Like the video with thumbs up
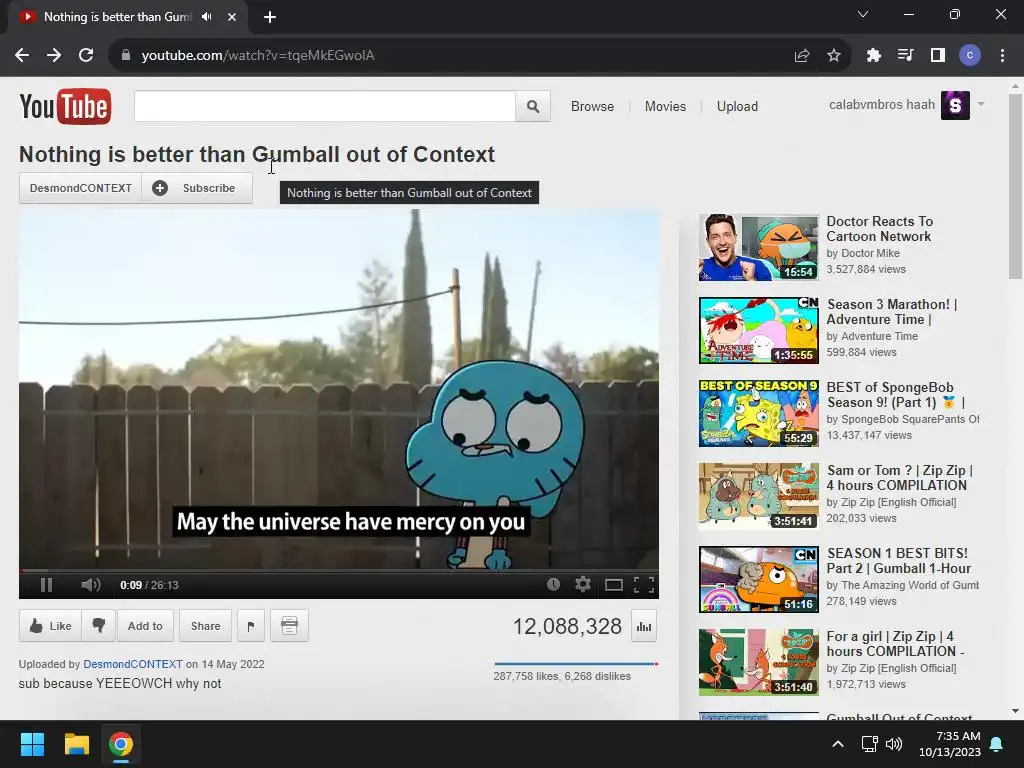This screenshot has width=1024, height=768. point(50,626)
